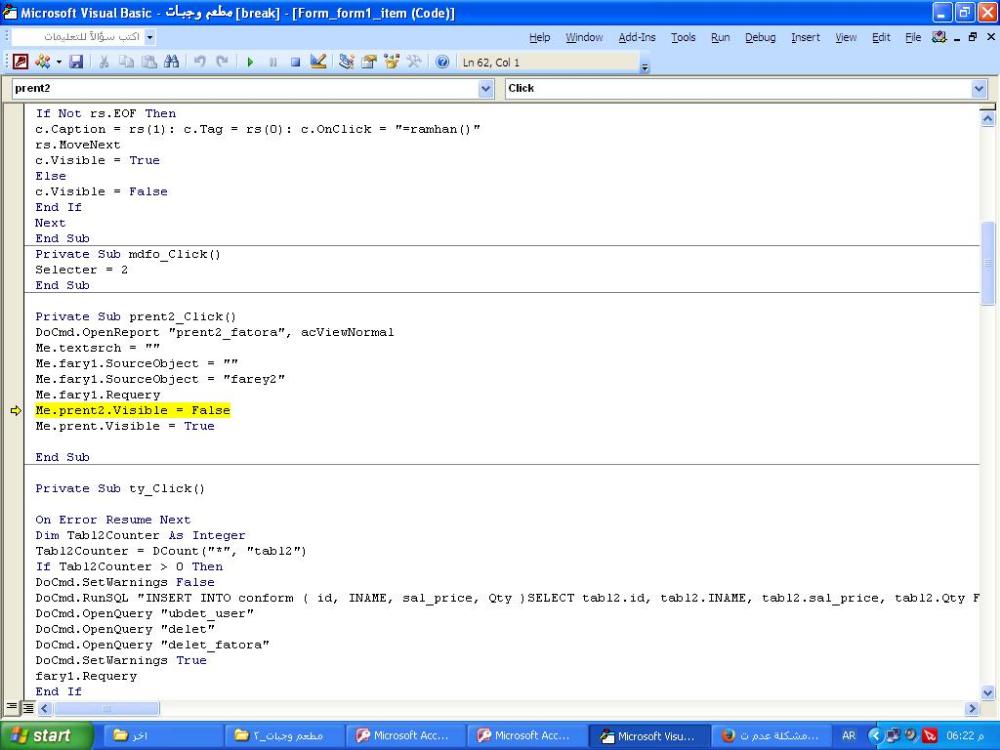This screenshot has width=1000, height=750.
Task: Open the Insert Module dropdown arrow
Action: [x=59, y=62]
